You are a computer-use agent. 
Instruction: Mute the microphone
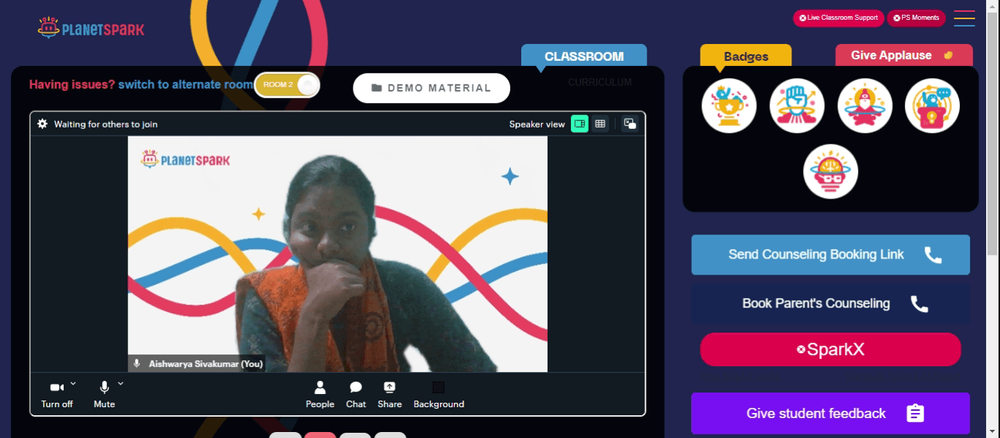104,394
